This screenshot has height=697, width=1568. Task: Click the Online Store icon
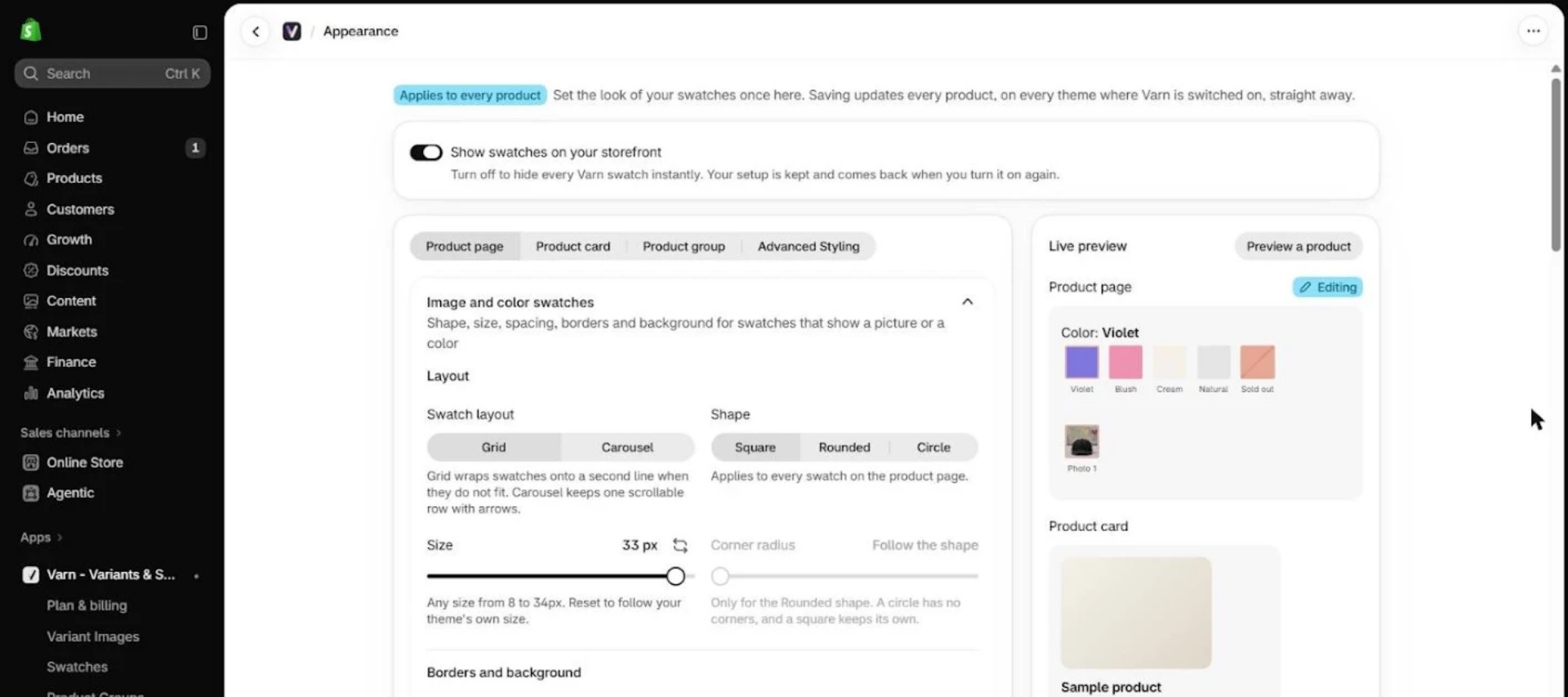point(31,462)
